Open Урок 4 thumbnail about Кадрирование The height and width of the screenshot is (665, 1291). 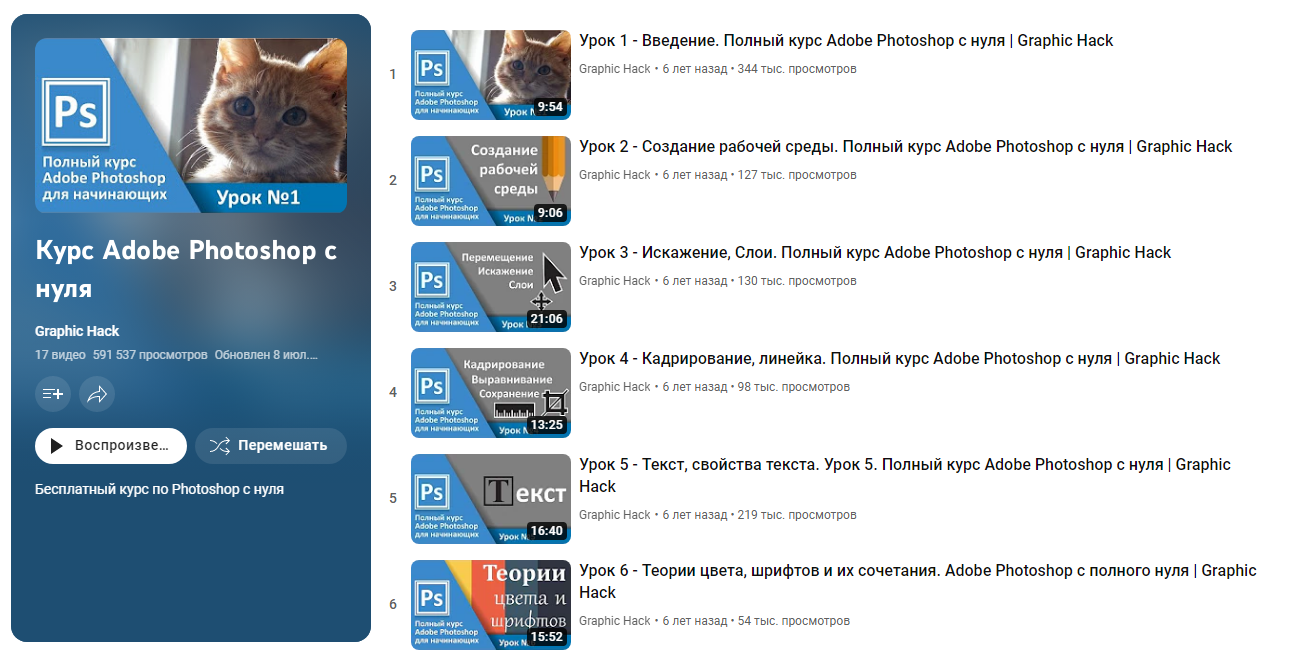click(491, 393)
